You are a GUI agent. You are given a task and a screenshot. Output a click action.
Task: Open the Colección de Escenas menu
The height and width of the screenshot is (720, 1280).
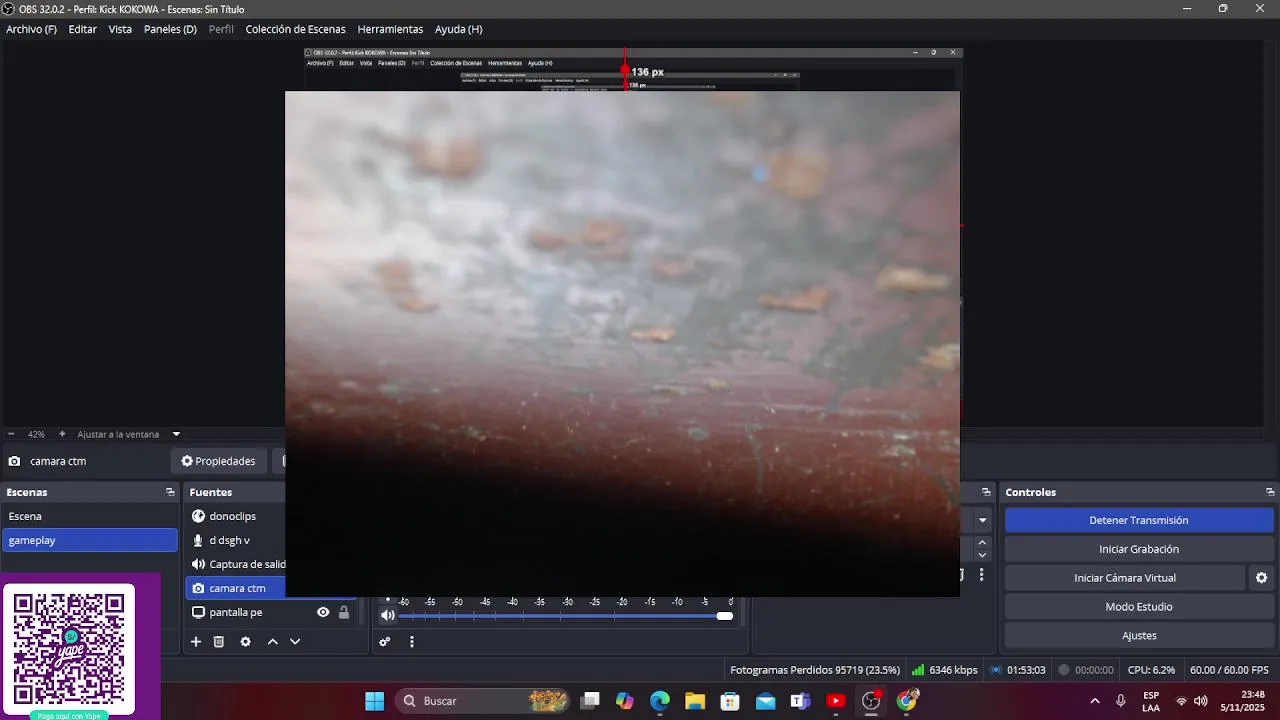click(295, 29)
